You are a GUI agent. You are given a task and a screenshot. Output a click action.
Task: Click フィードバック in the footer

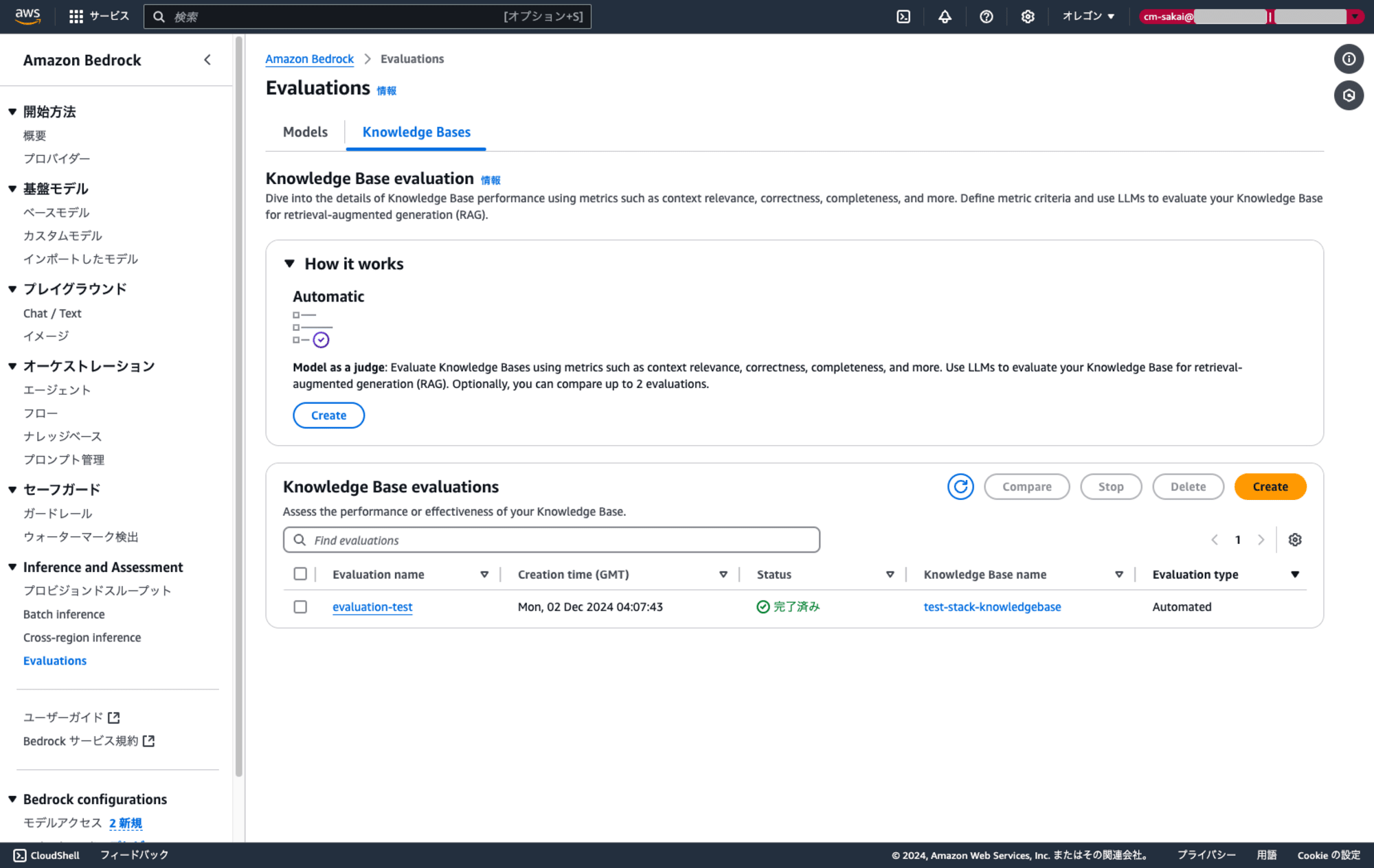(134, 855)
